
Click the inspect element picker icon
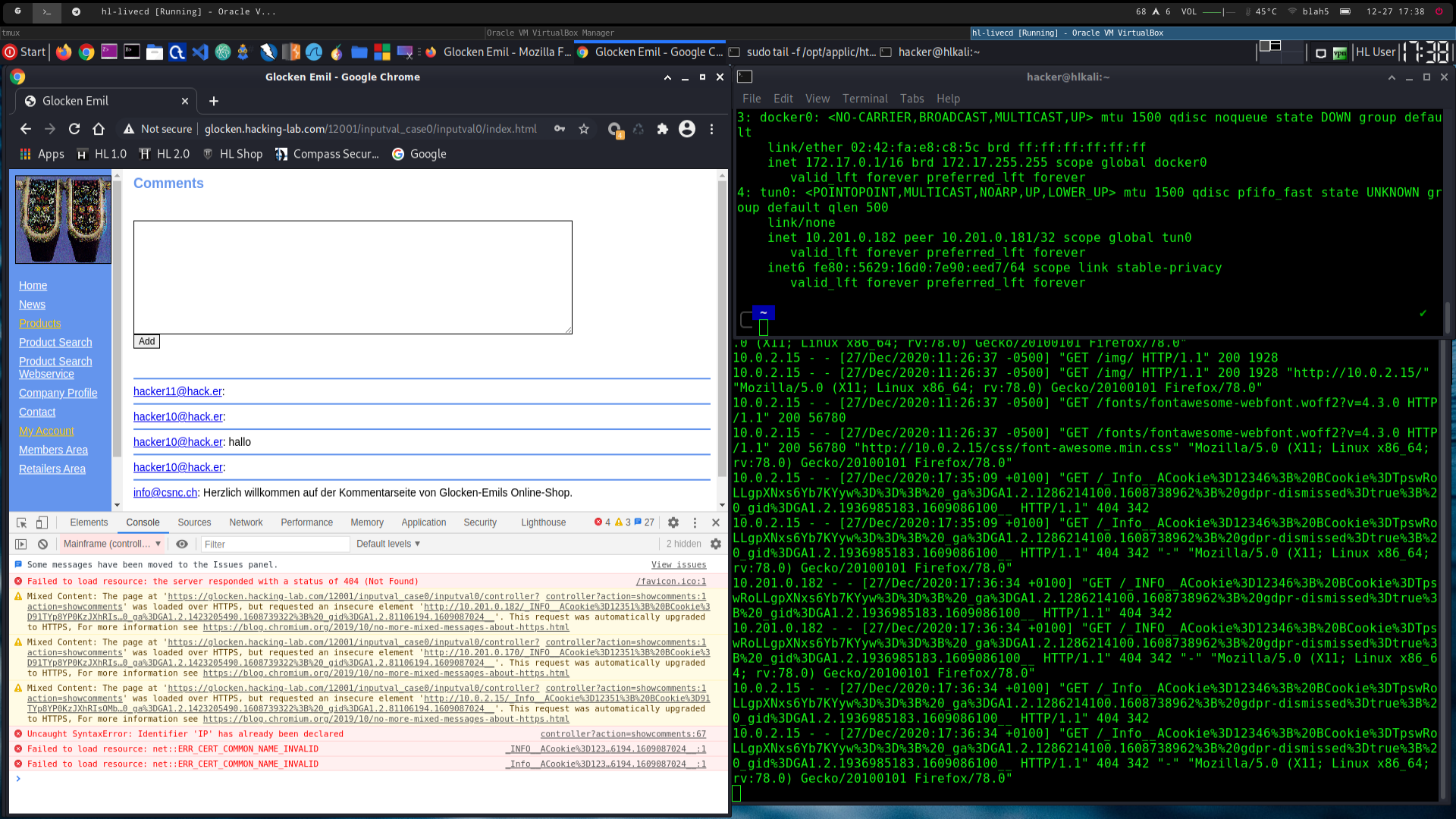(21, 522)
